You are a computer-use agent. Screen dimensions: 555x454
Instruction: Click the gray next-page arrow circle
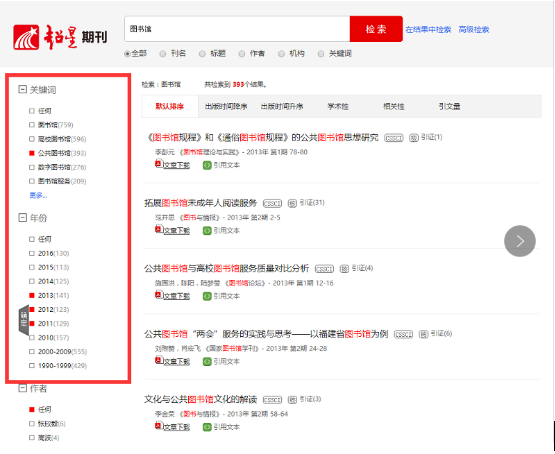click(x=520, y=241)
